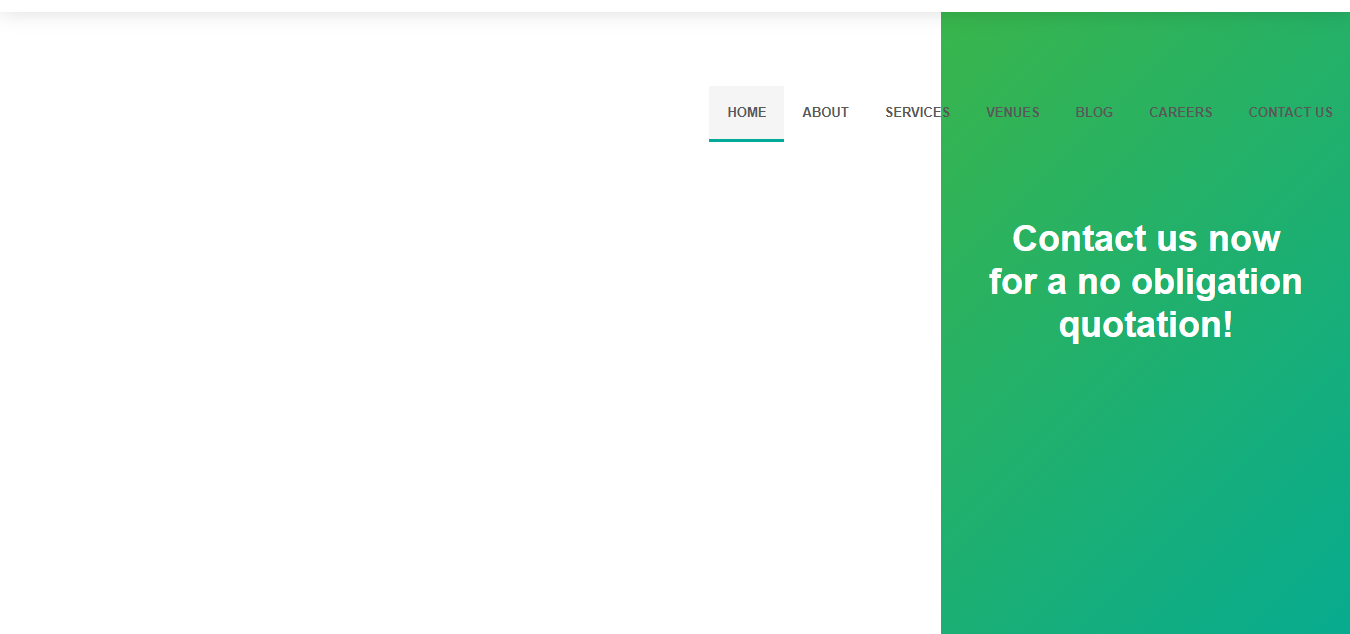Viewport: 1350px width, 634px height.
Task: Click the word 'quotation!' in the banner
Action: (1145, 325)
